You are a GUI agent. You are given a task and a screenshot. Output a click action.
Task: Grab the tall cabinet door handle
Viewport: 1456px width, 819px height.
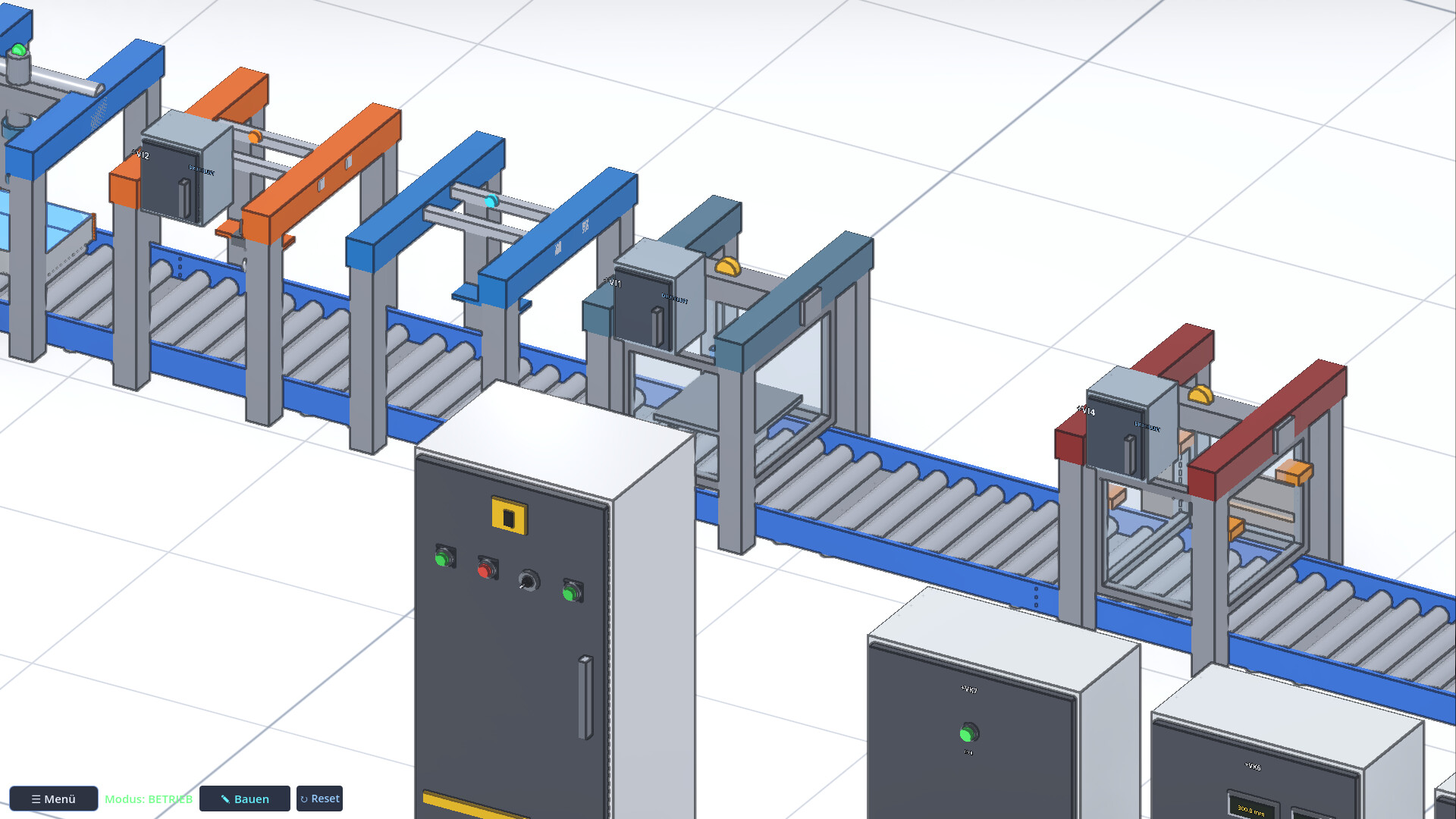pyautogui.click(x=585, y=698)
